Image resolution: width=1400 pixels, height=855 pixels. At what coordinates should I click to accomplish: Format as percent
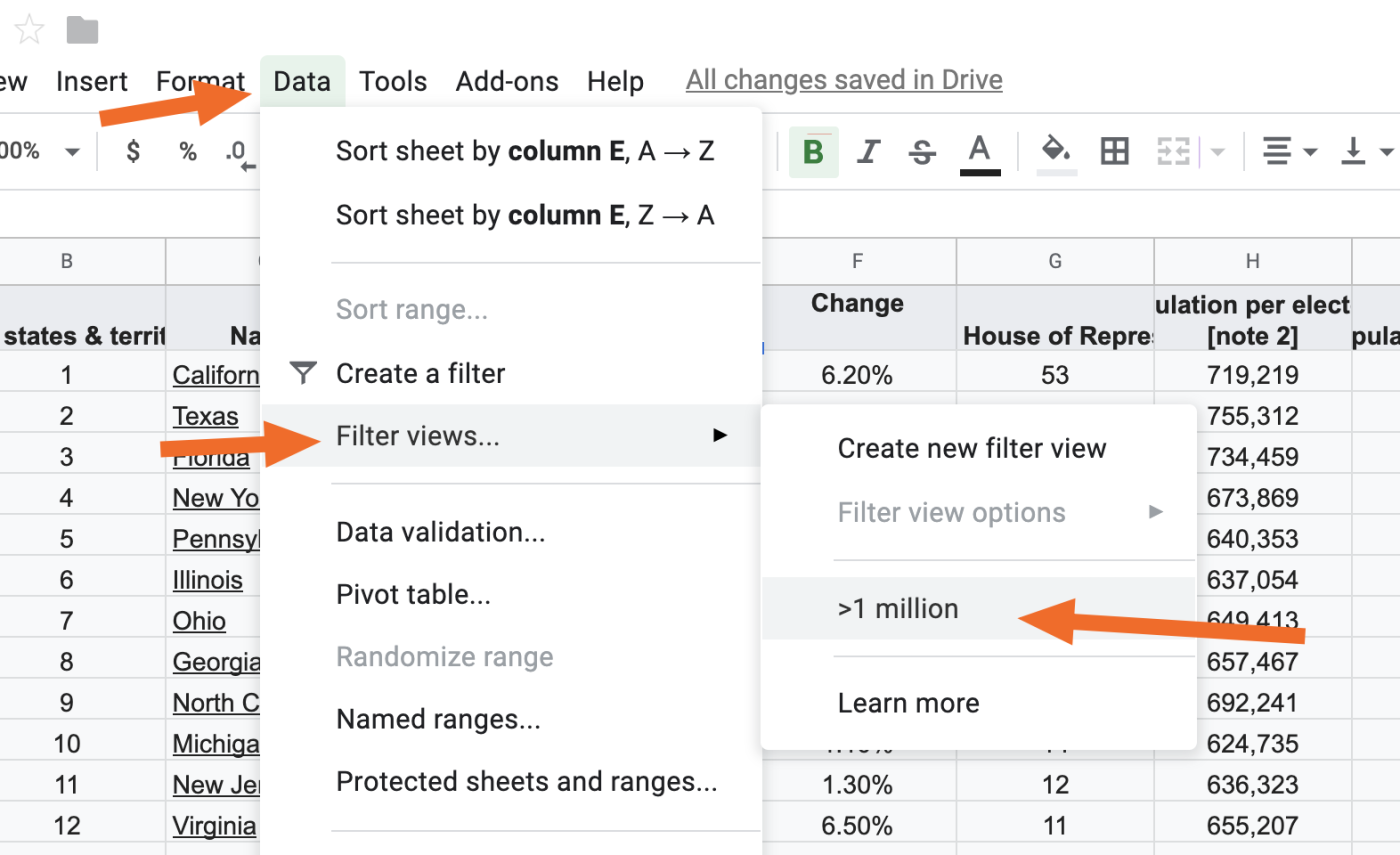click(188, 152)
